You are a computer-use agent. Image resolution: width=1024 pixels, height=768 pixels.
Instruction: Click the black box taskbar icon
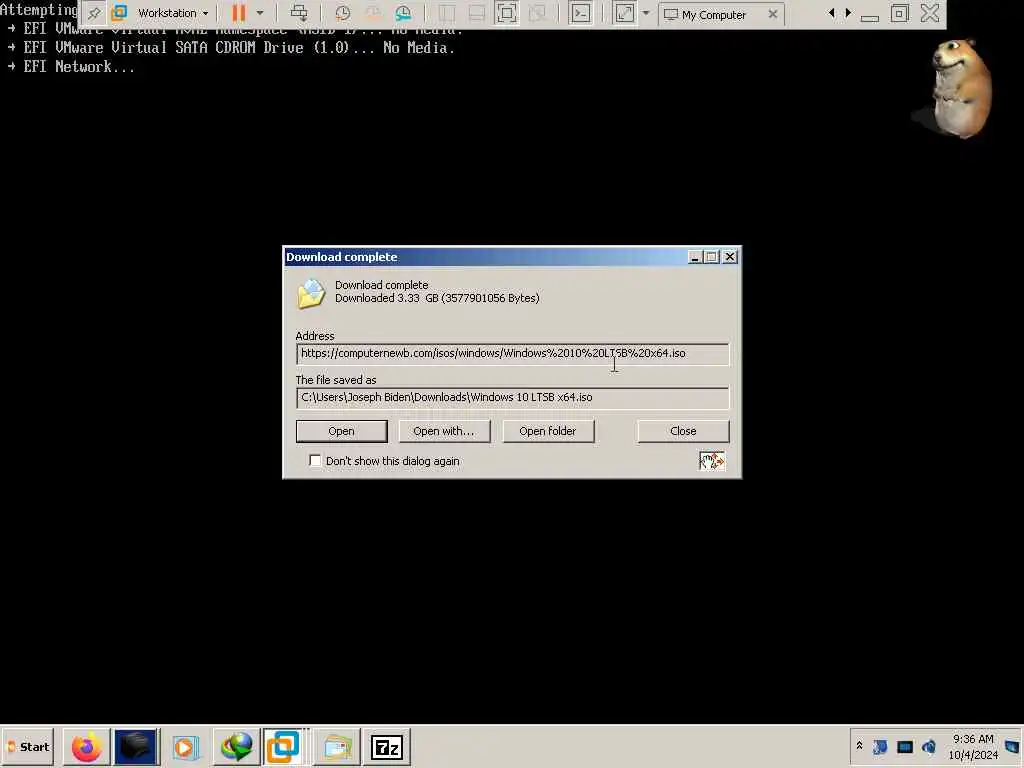(x=136, y=747)
